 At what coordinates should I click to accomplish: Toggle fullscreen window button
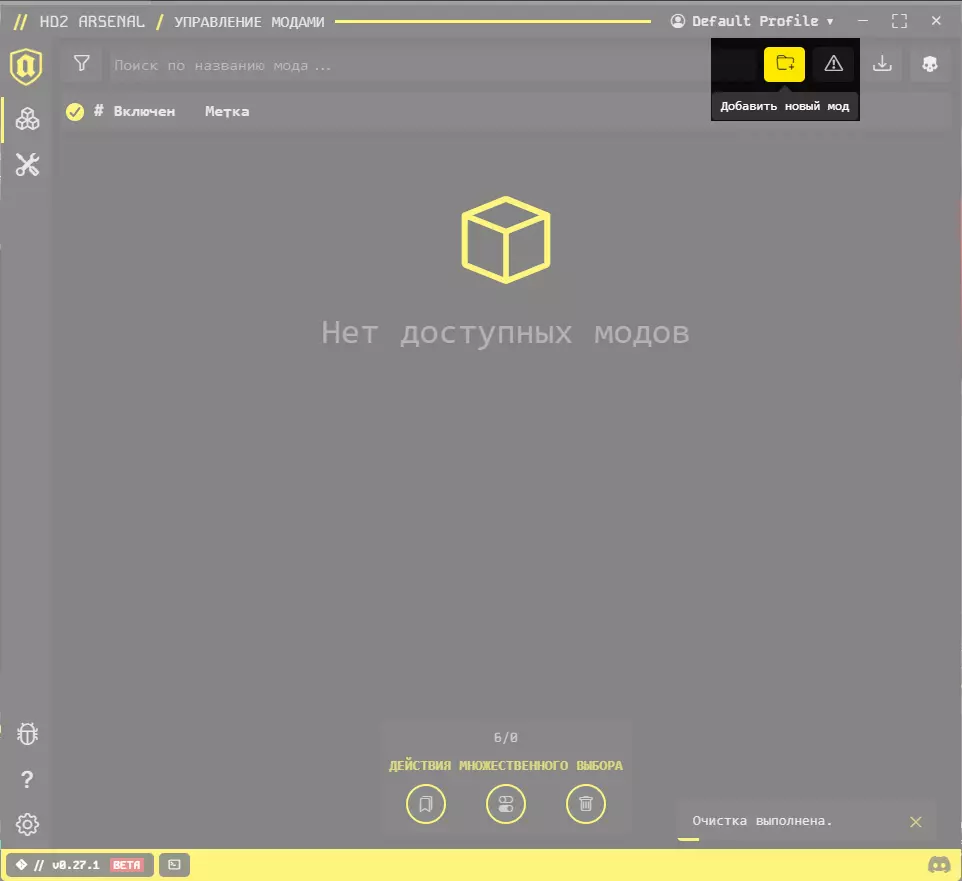click(x=899, y=21)
